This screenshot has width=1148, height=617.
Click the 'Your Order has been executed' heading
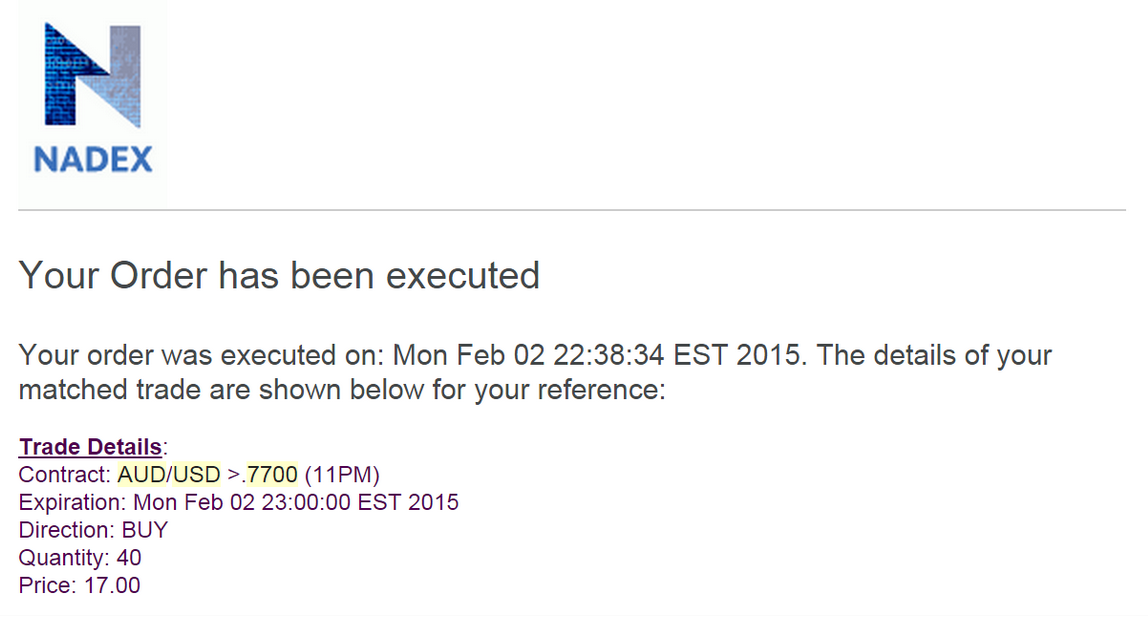click(x=280, y=276)
